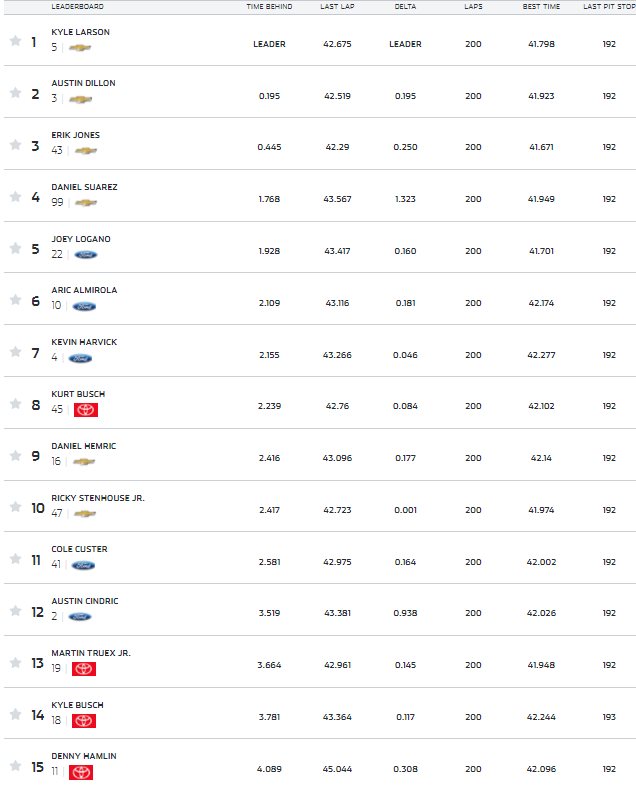The width and height of the screenshot is (636, 790).
Task: Click Toyota logo beside Martin Truex Jr.
Action: [84, 669]
